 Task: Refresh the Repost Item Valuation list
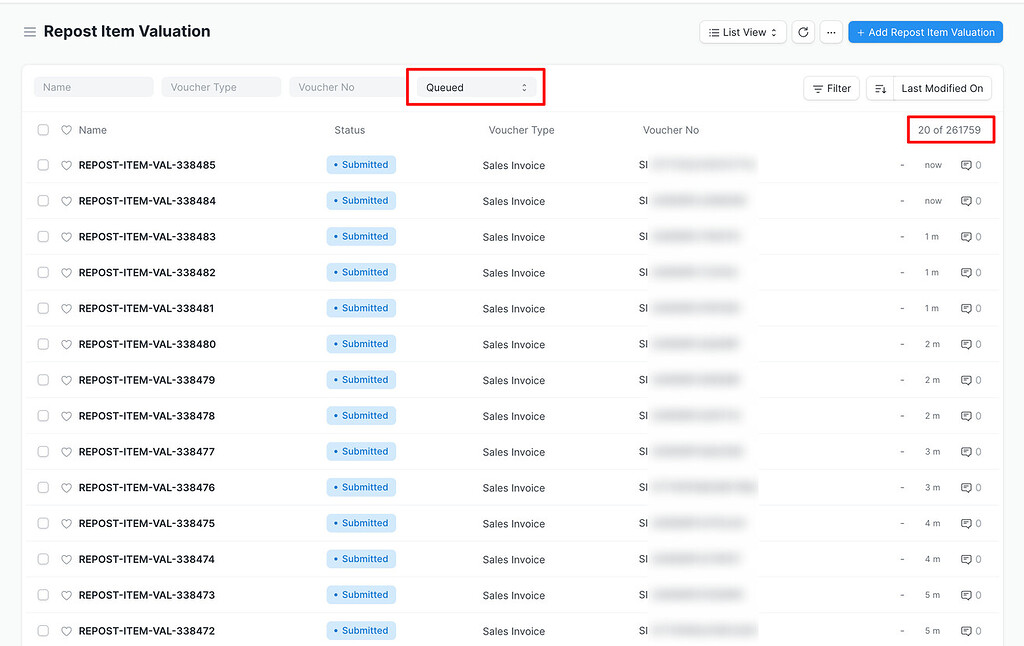point(803,31)
